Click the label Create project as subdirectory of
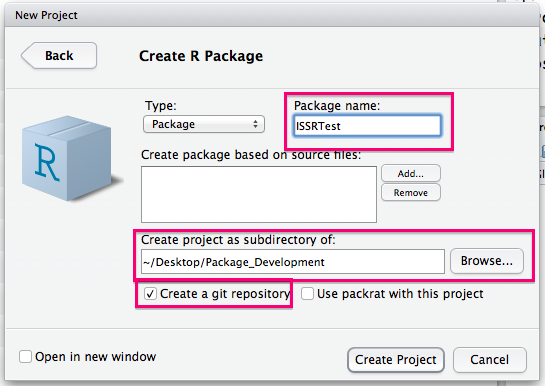Image resolution: width=545 pixels, height=386 pixels. 238,240
